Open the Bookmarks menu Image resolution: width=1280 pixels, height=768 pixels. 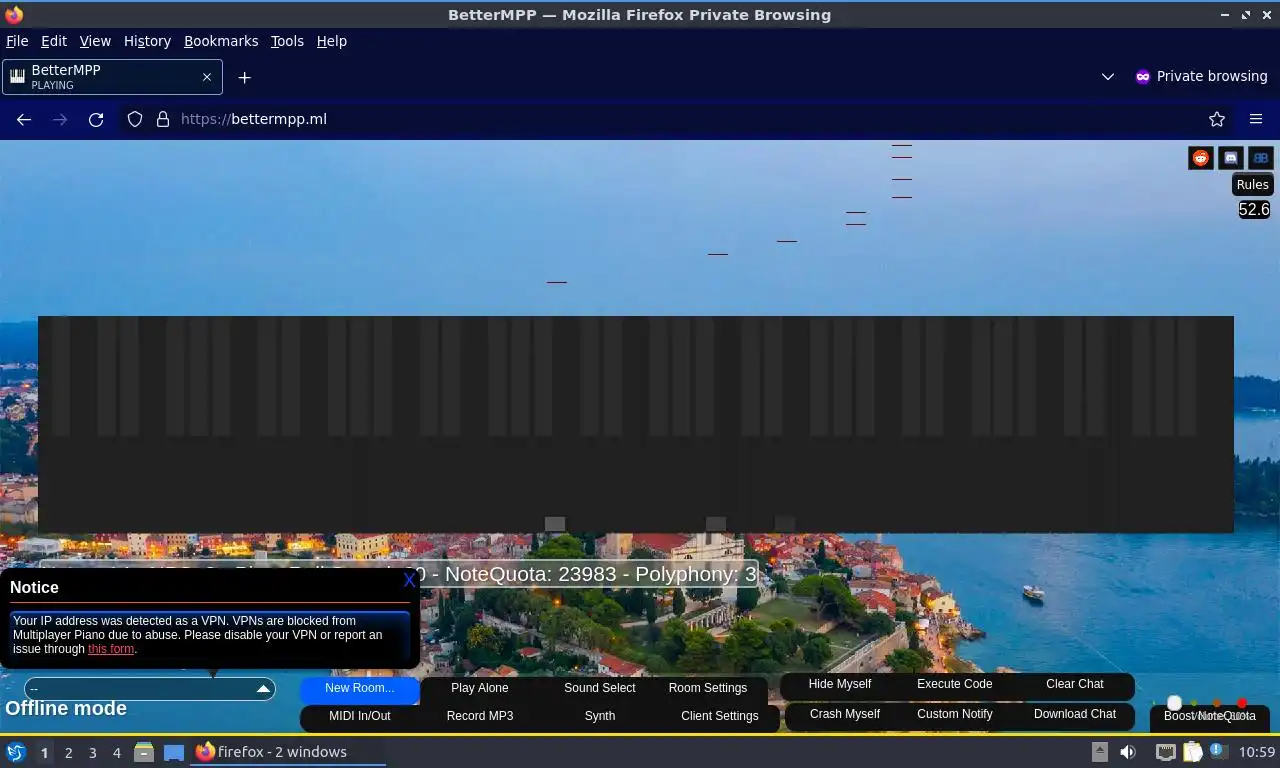[x=221, y=41]
